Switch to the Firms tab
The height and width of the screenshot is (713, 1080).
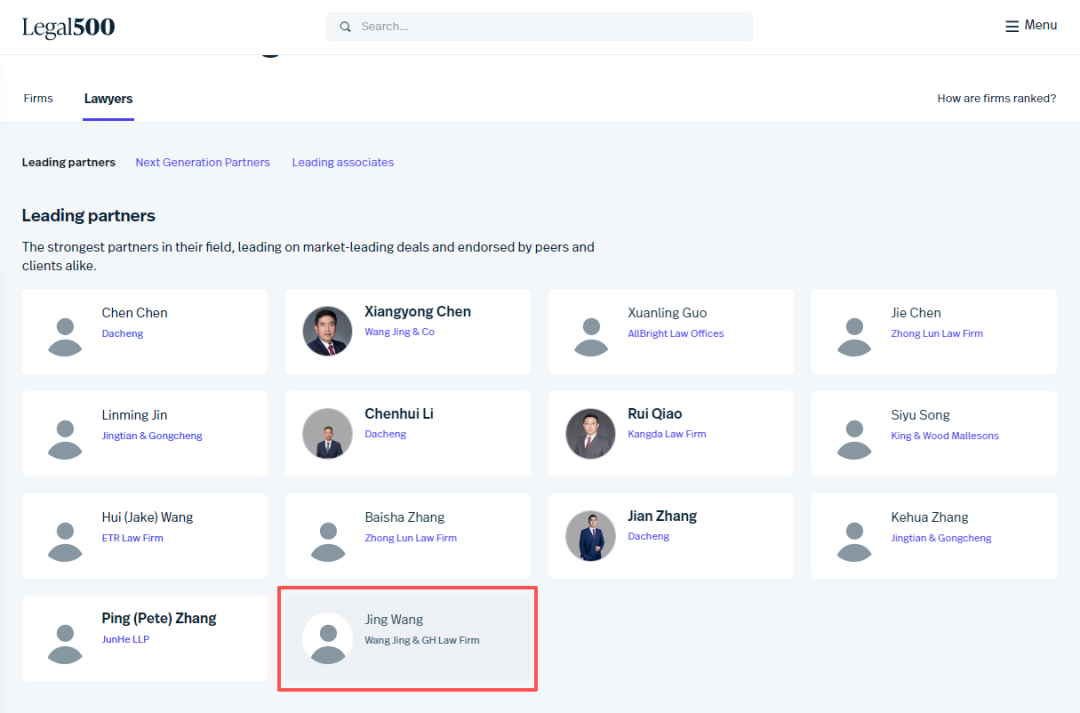38,99
